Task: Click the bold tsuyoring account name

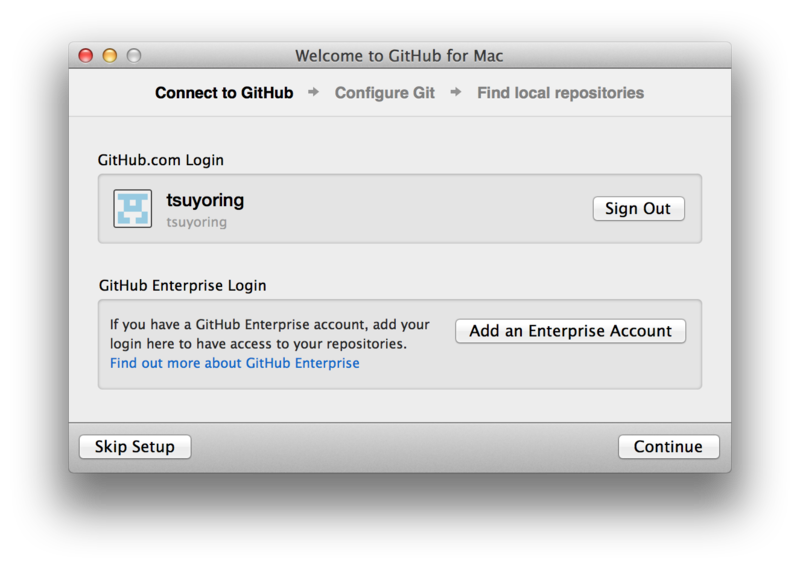Action: point(205,200)
